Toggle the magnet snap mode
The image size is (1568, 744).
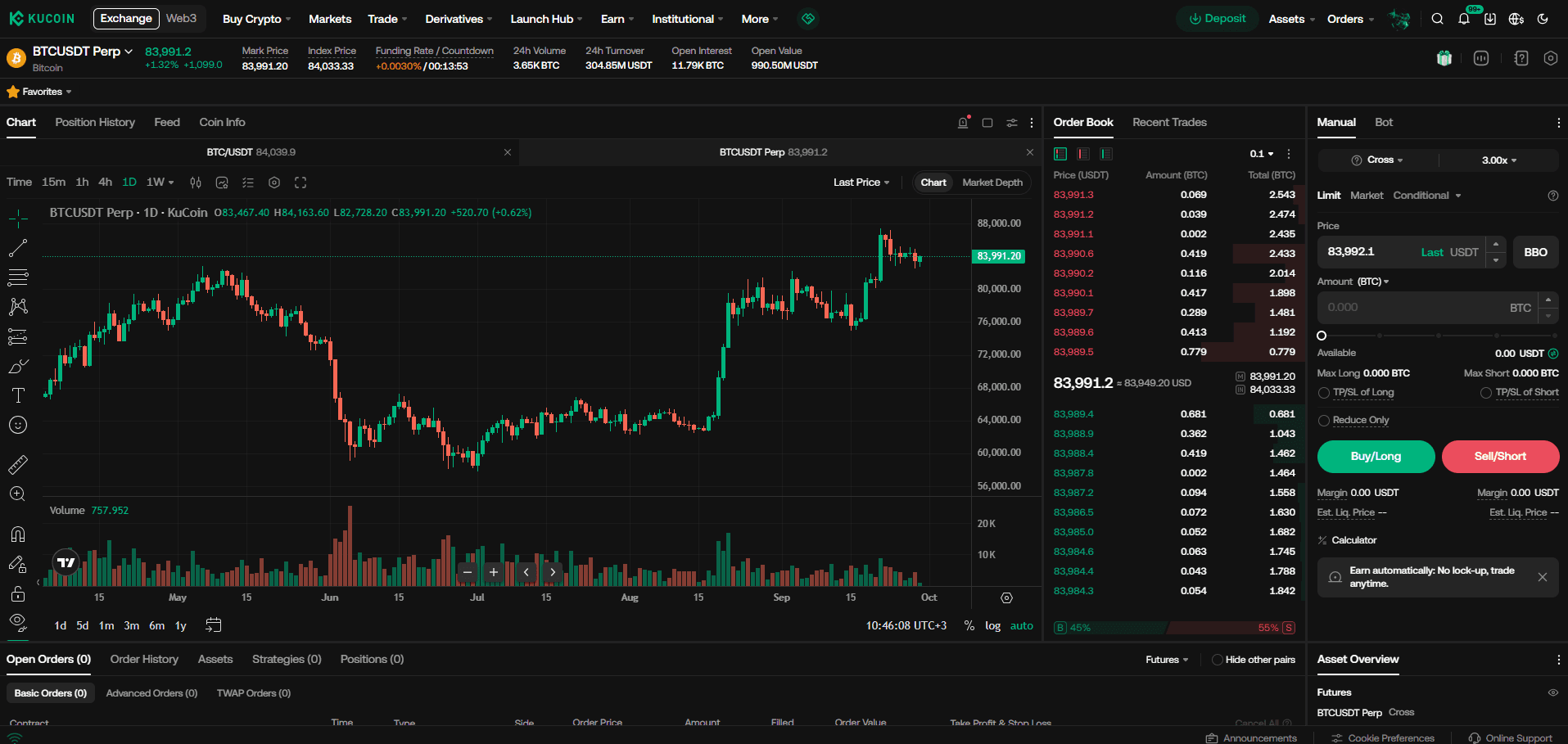pyautogui.click(x=18, y=534)
